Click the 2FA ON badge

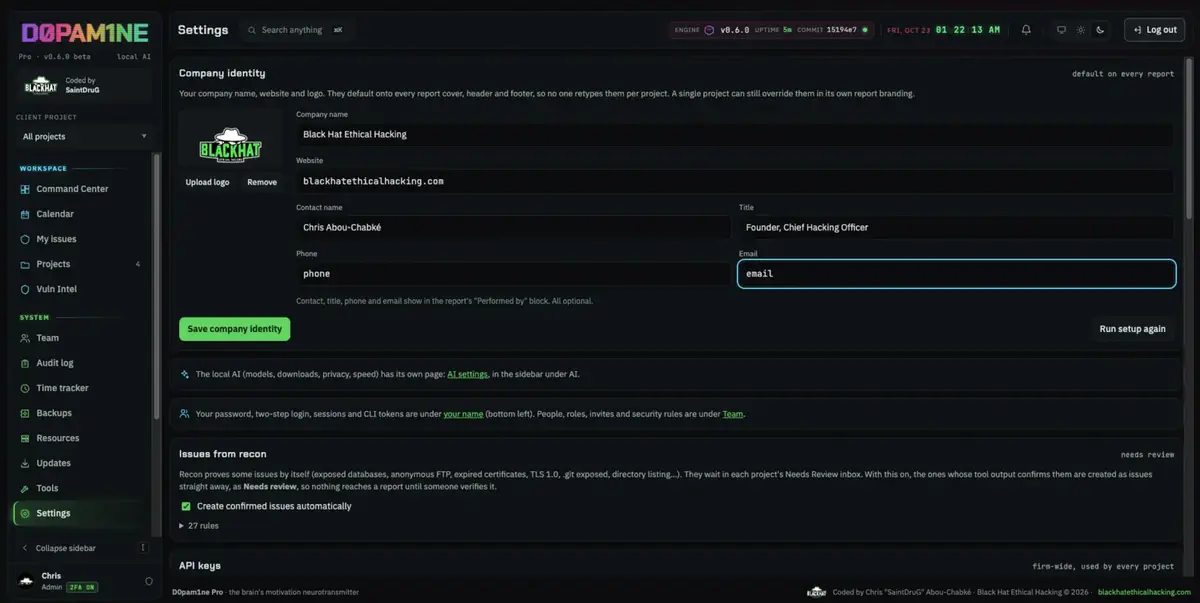pyautogui.click(x=81, y=587)
